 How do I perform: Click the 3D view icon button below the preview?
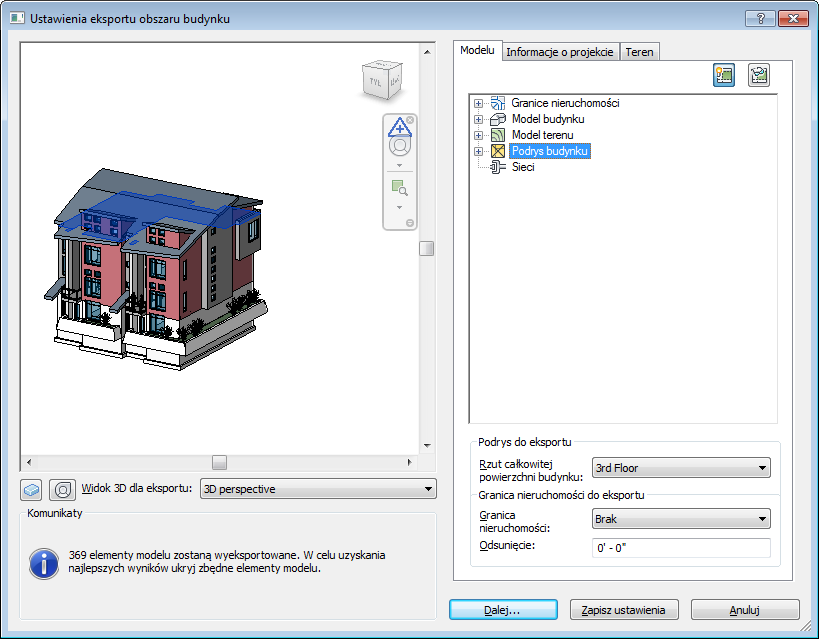(x=31, y=490)
